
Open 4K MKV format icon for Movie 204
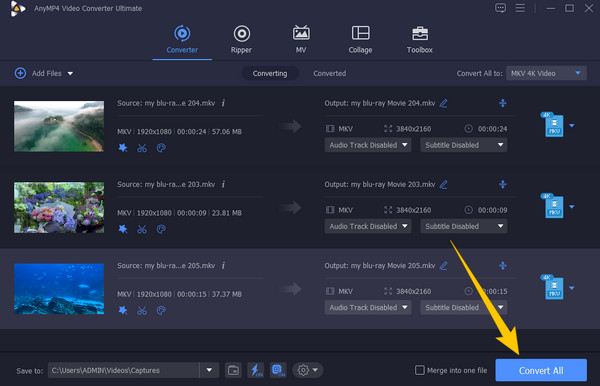553,125
